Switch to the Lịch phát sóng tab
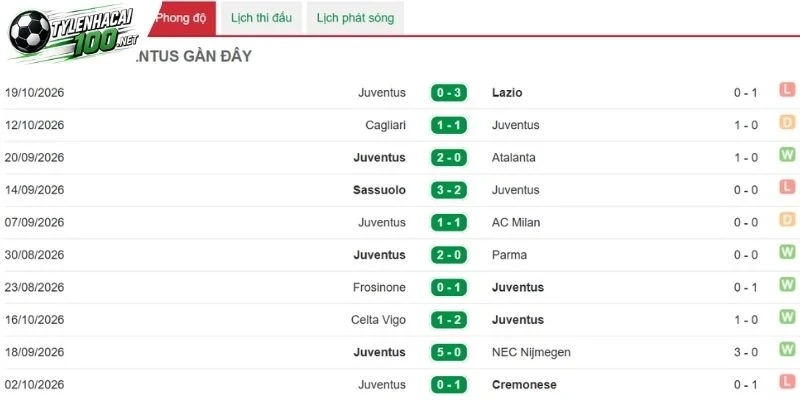800x400 pixels. [x=355, y=18]
